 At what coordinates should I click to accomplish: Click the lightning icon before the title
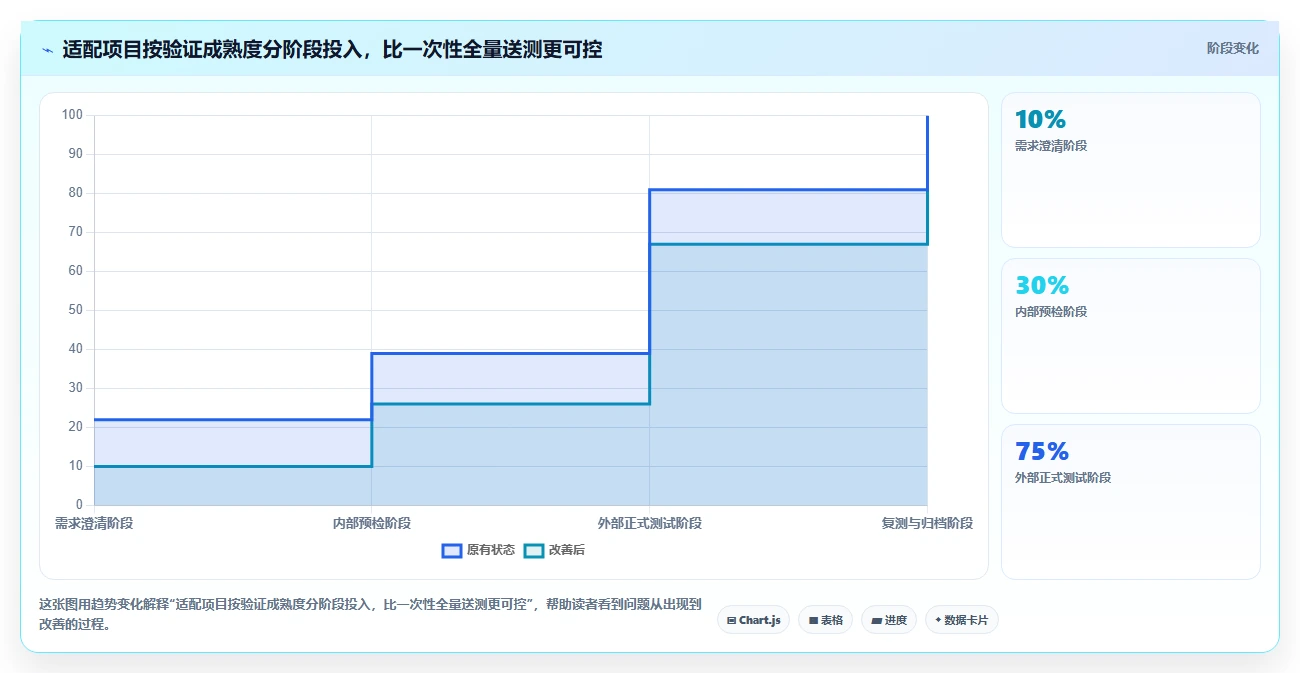point(47,50)
